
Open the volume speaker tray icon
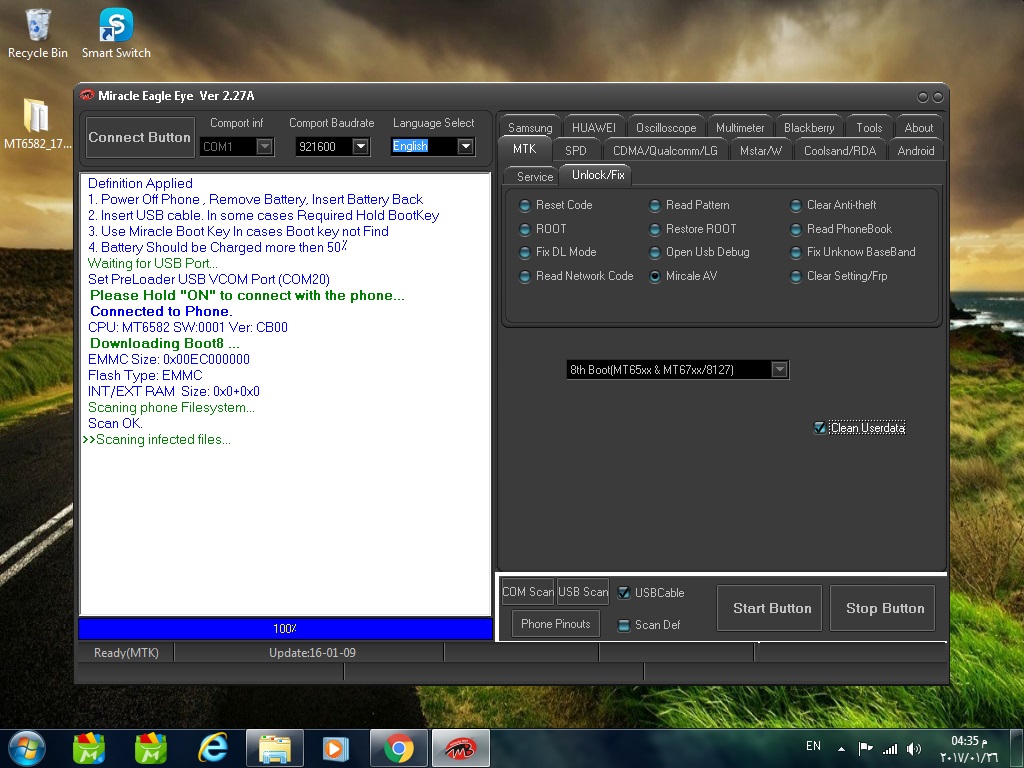[x=914, y=748]
